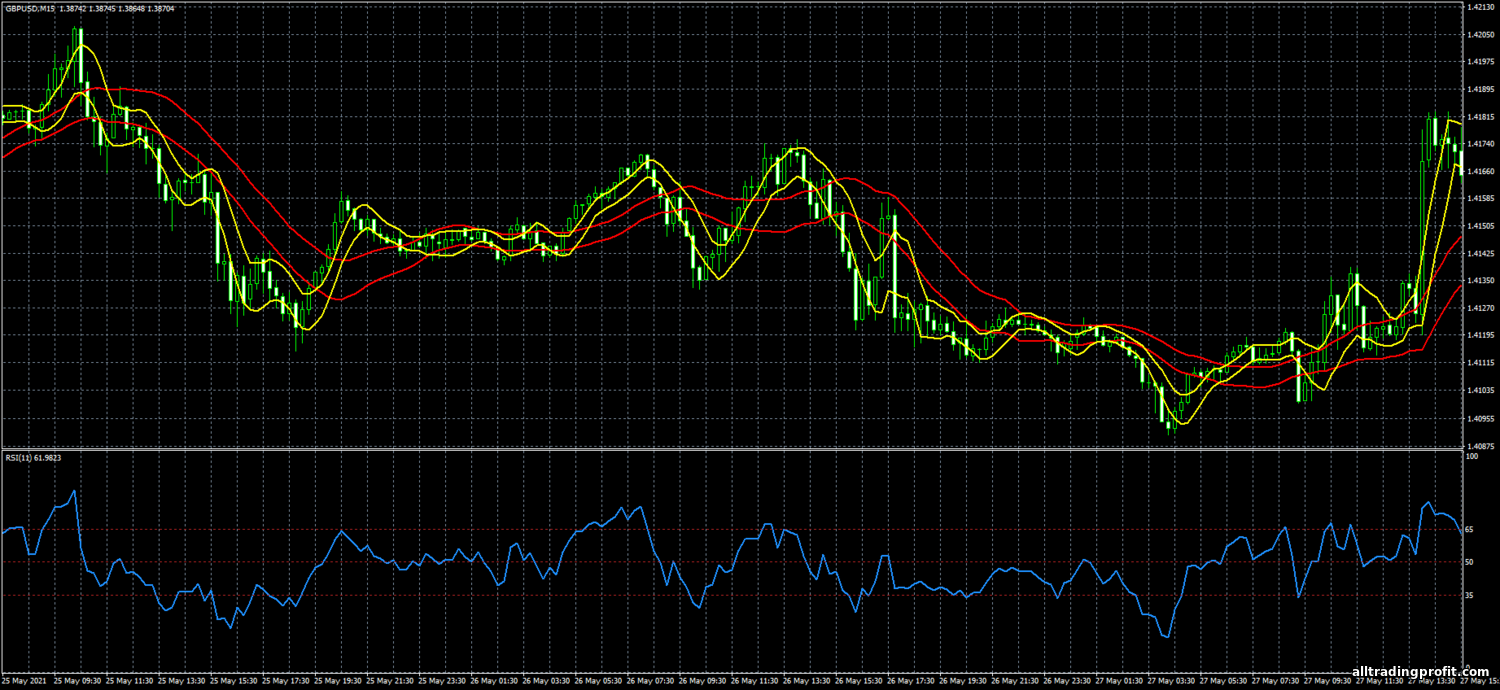
Task: Click the 1.41270 axis value
Action: click(1481, 308)
